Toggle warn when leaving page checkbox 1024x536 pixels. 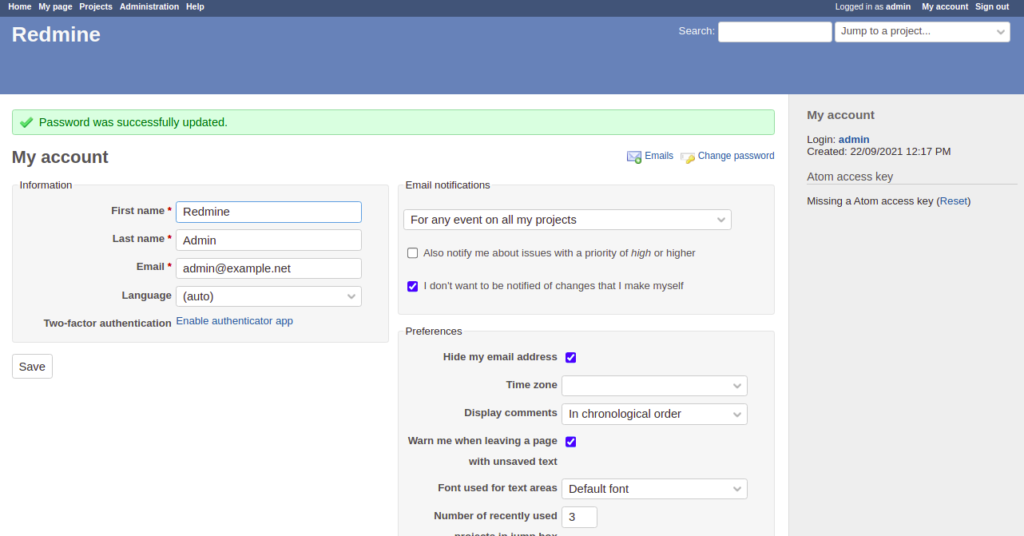[570, 441]
